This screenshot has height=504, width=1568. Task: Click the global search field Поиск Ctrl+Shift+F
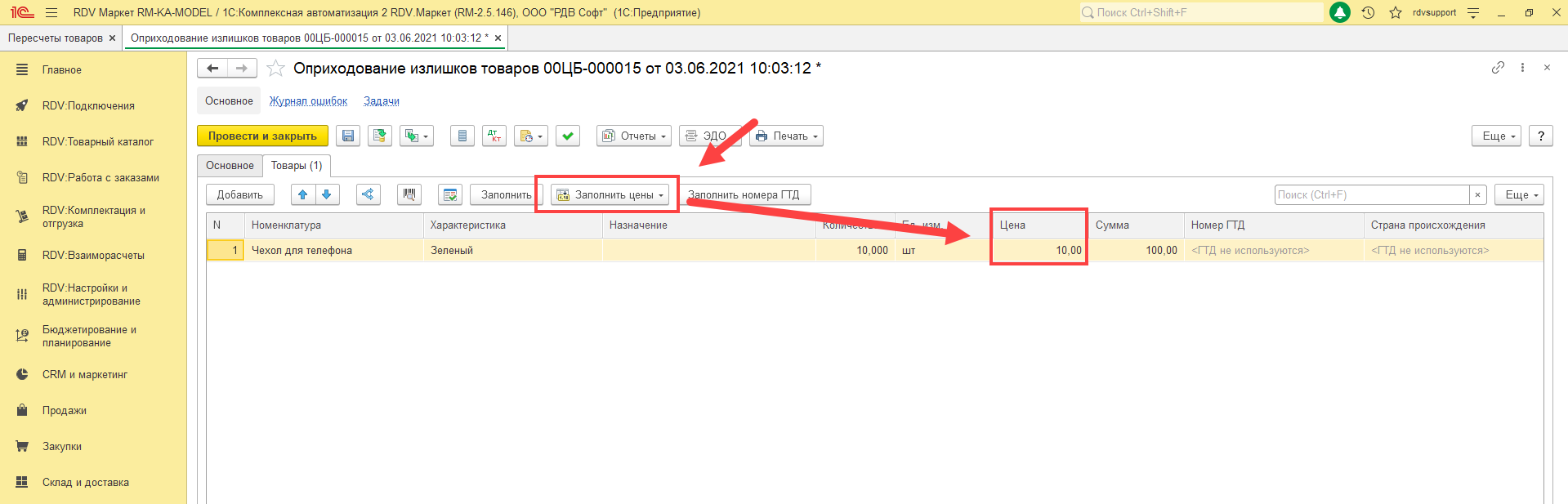(1201, 12)
